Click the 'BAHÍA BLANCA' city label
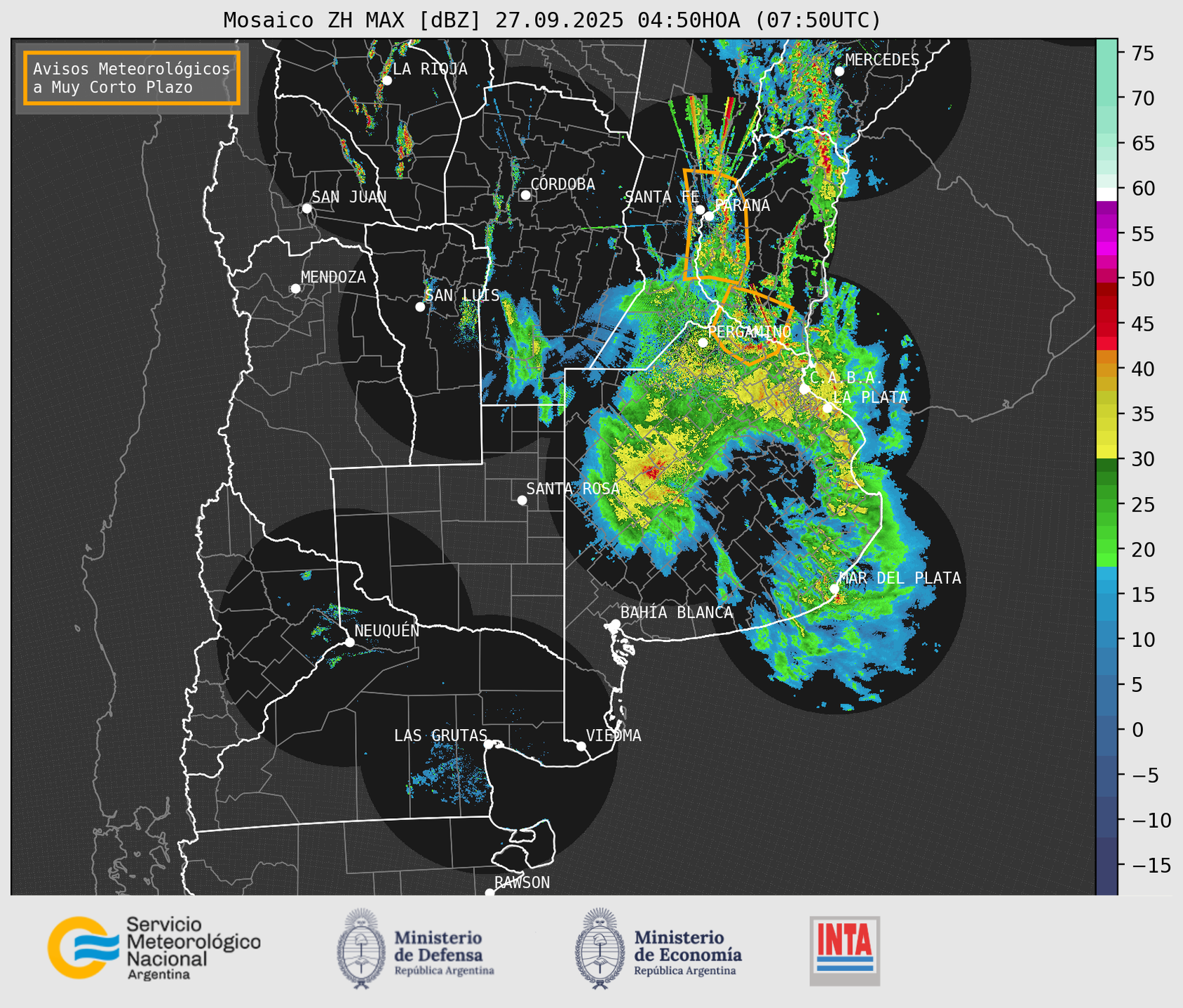 pyautogui.click(x=677, y=613)
